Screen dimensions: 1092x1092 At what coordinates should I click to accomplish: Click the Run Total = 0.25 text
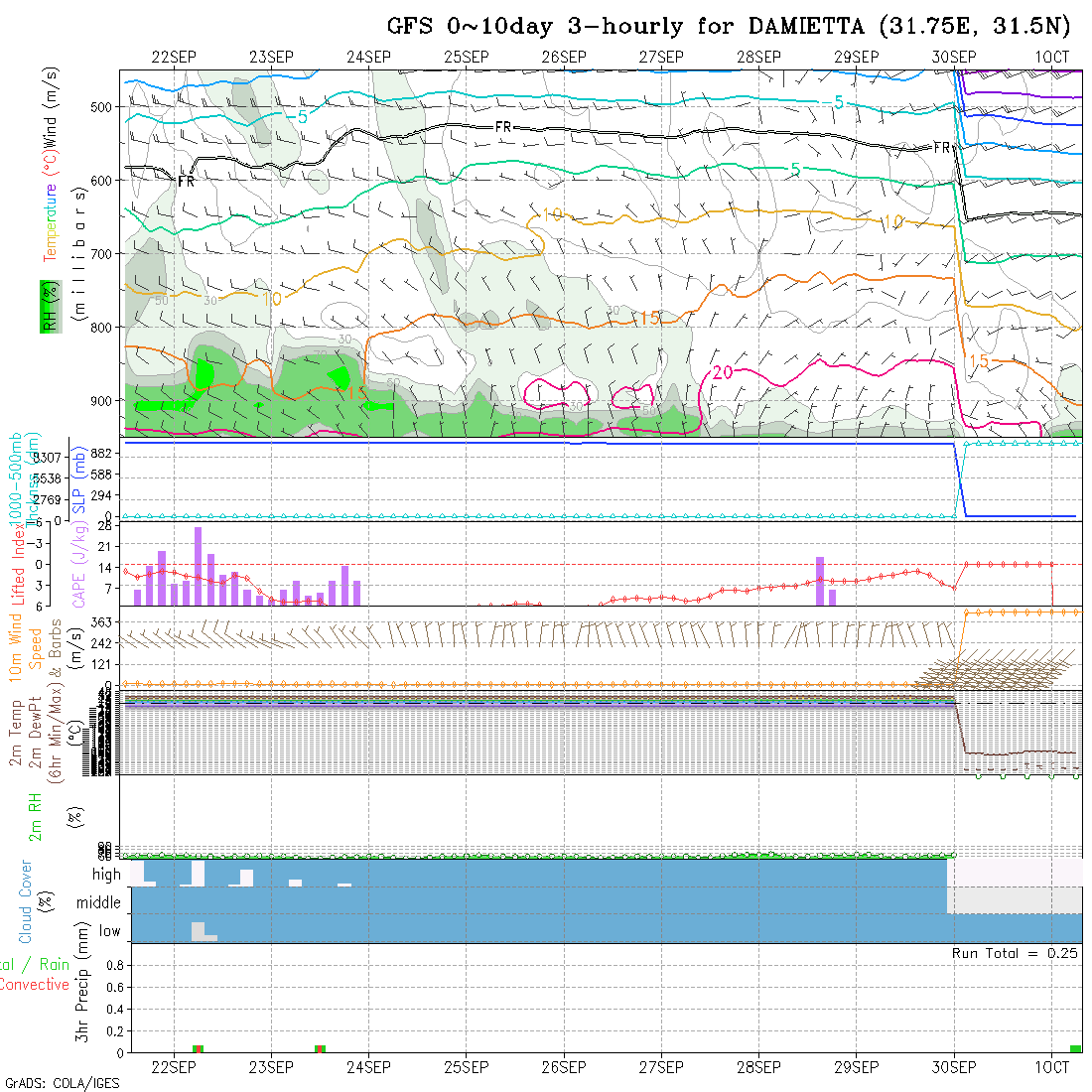click(x=1016, y=953)
